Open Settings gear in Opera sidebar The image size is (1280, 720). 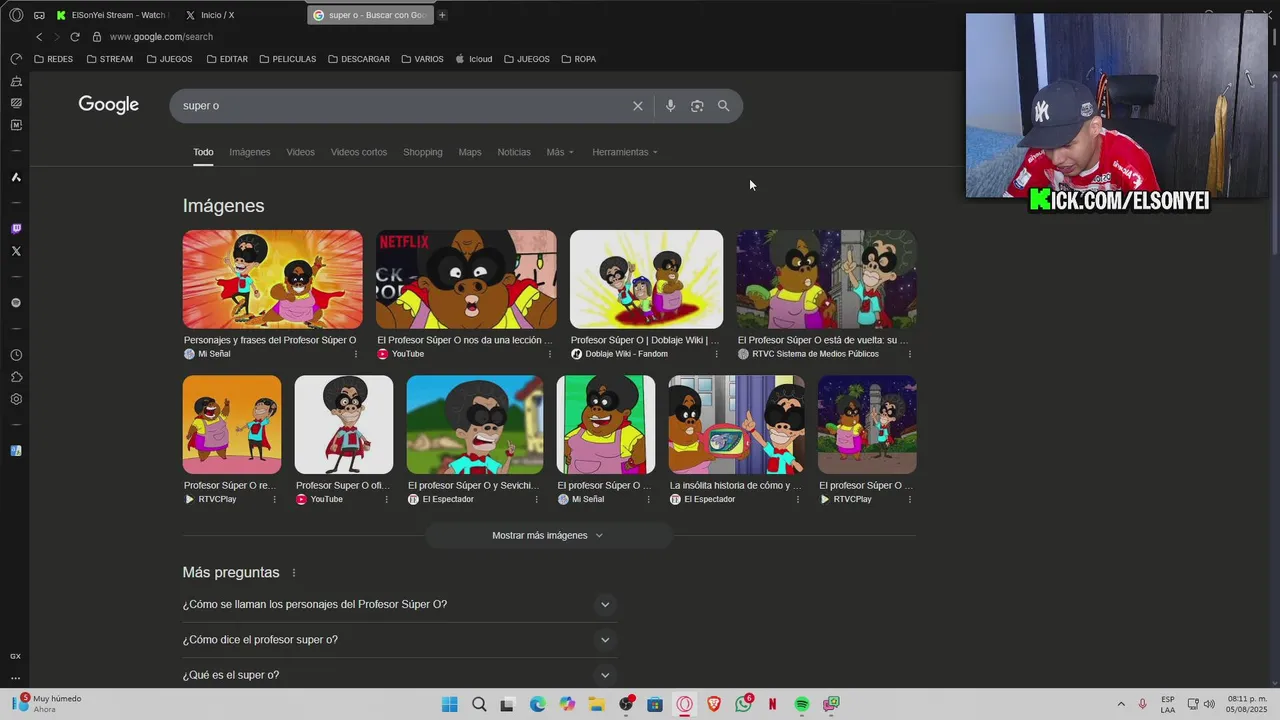(16, 399)
